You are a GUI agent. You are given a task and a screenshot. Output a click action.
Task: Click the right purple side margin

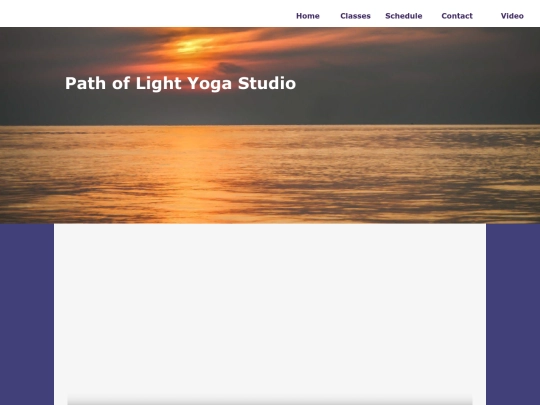click(513, 314)
